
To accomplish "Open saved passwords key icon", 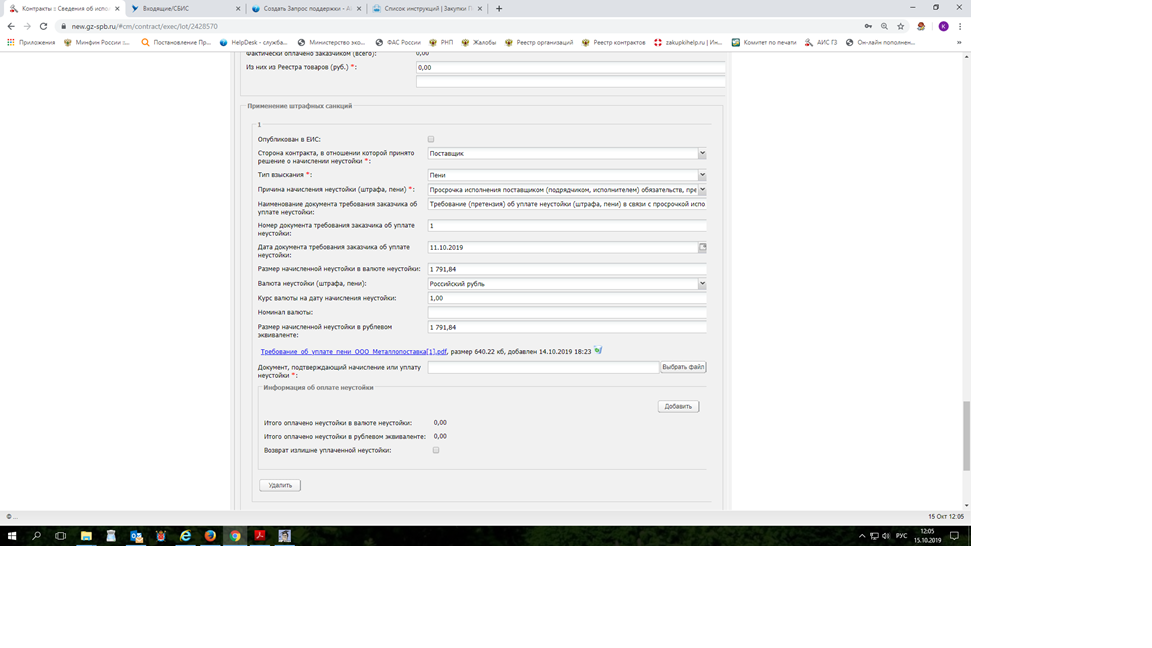I will (868, 26).
